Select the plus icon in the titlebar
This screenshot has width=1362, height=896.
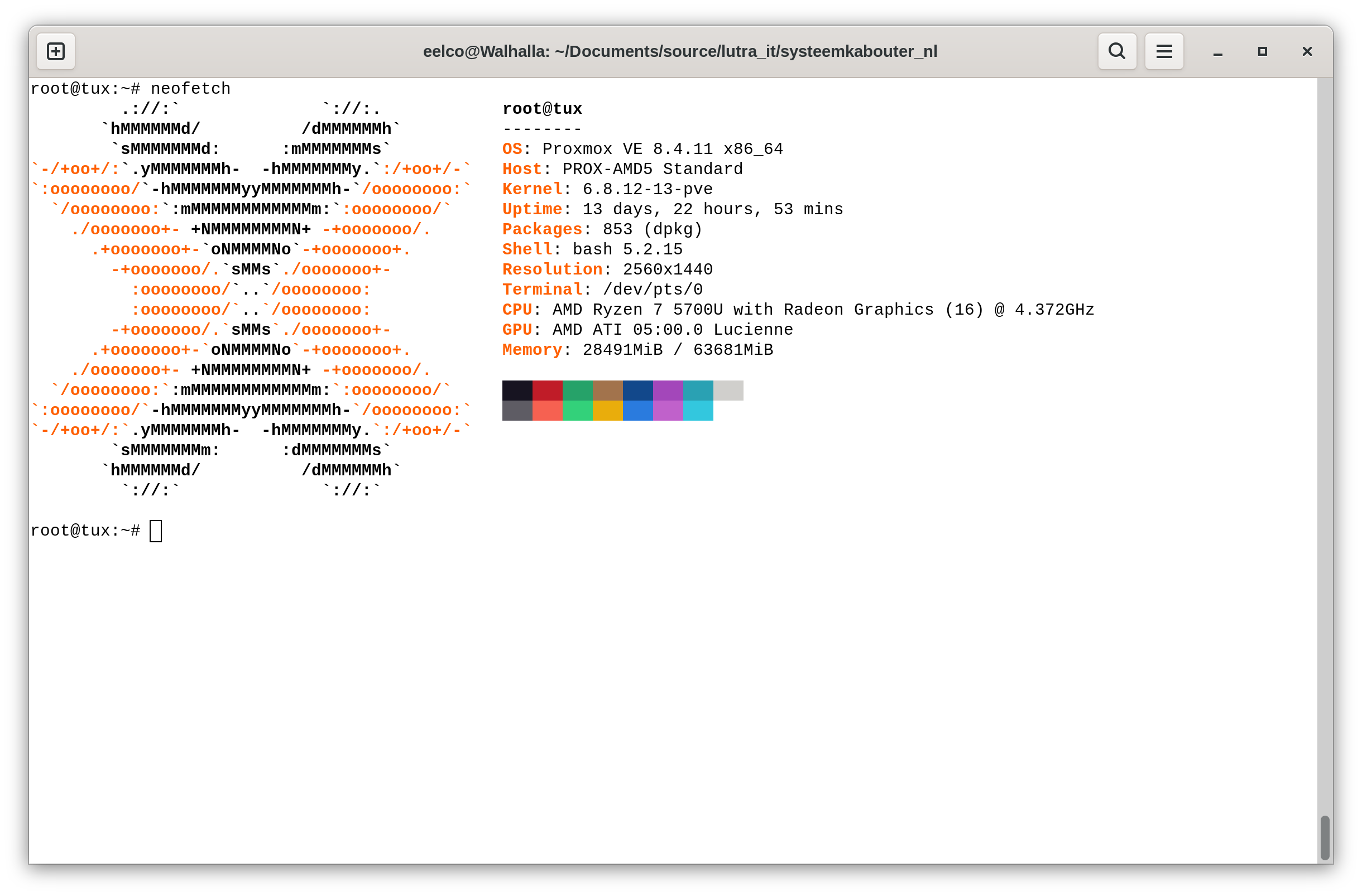(x=55, y=51)
